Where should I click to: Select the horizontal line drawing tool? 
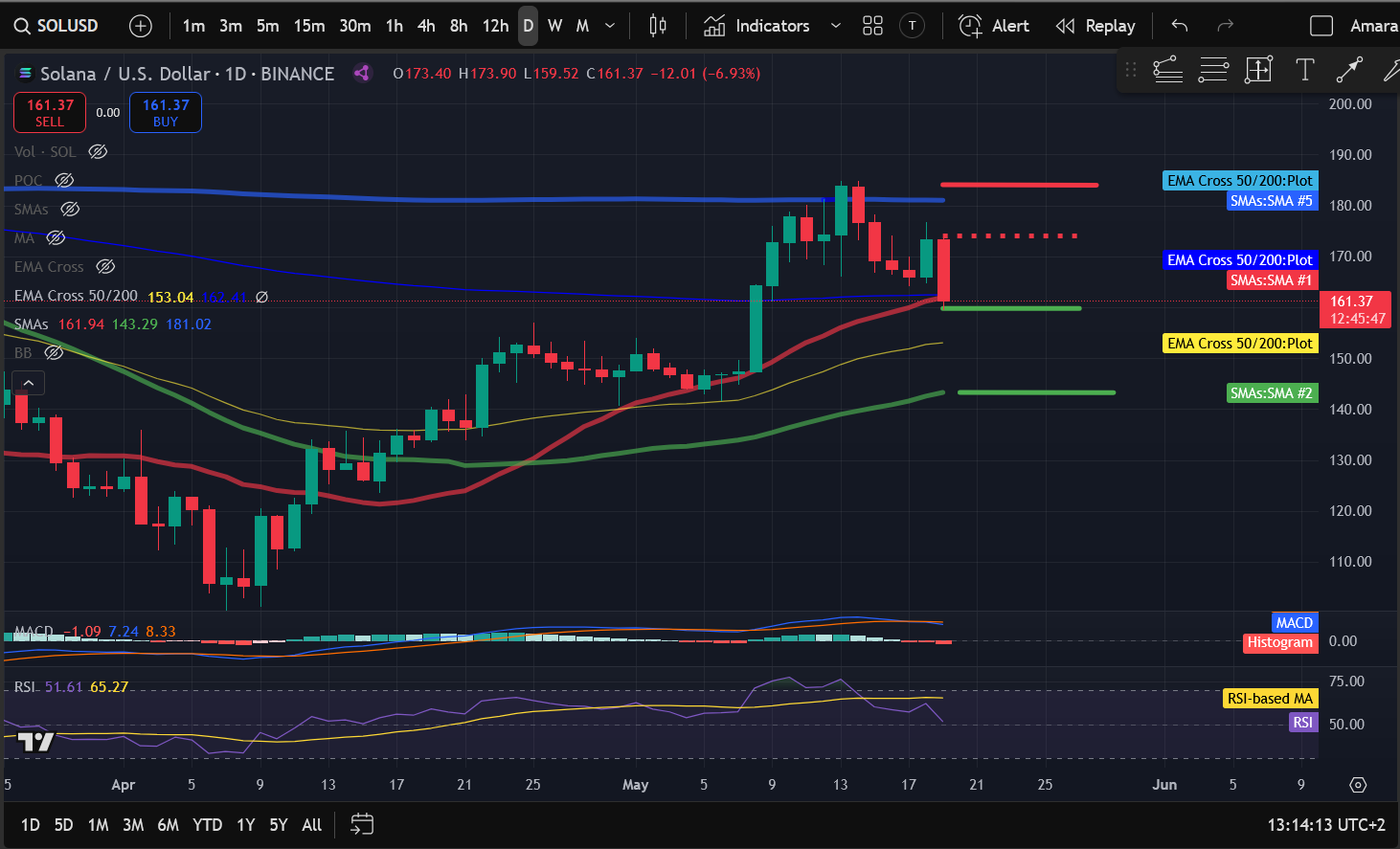coord(1167,69)
